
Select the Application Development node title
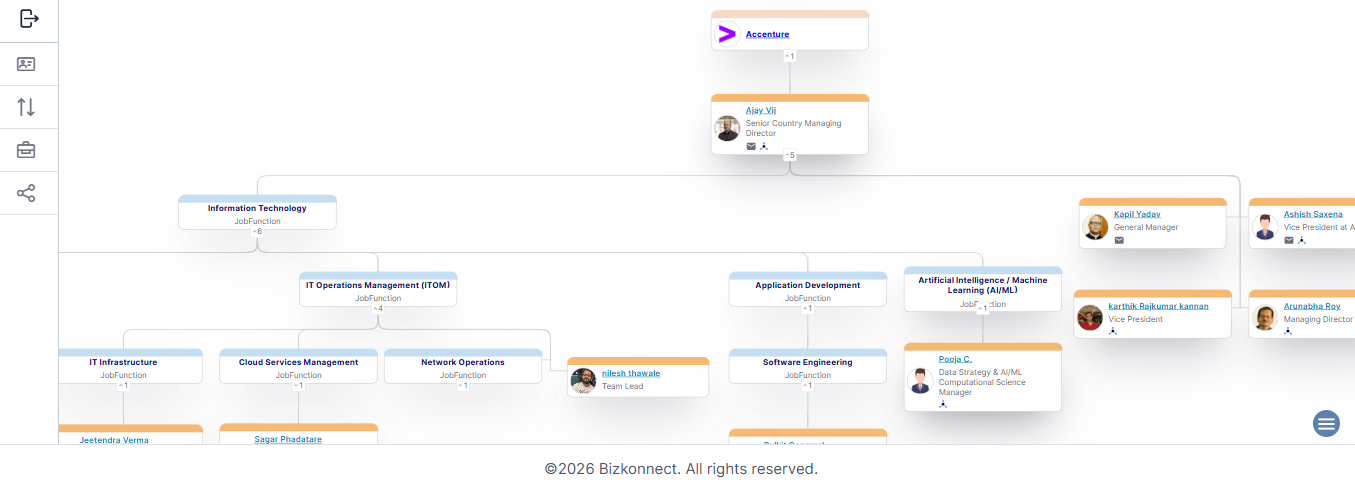pos(807,285)
